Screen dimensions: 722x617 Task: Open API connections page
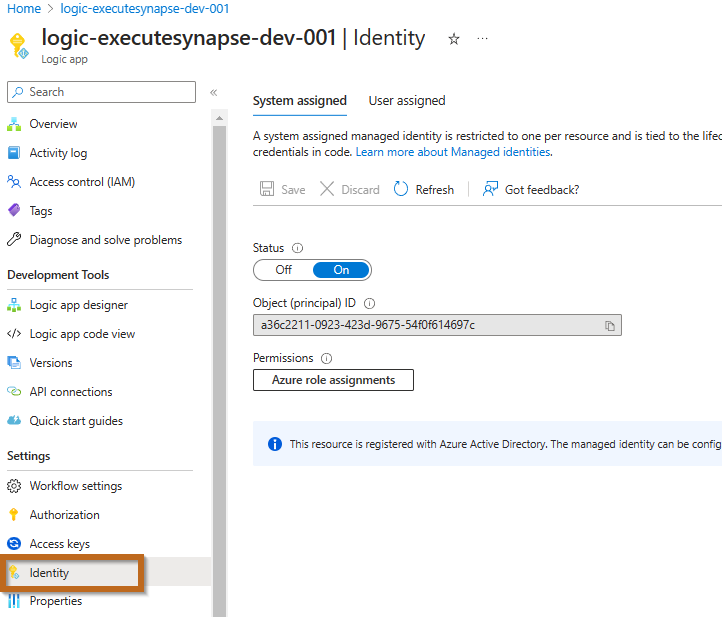(71, 392)
